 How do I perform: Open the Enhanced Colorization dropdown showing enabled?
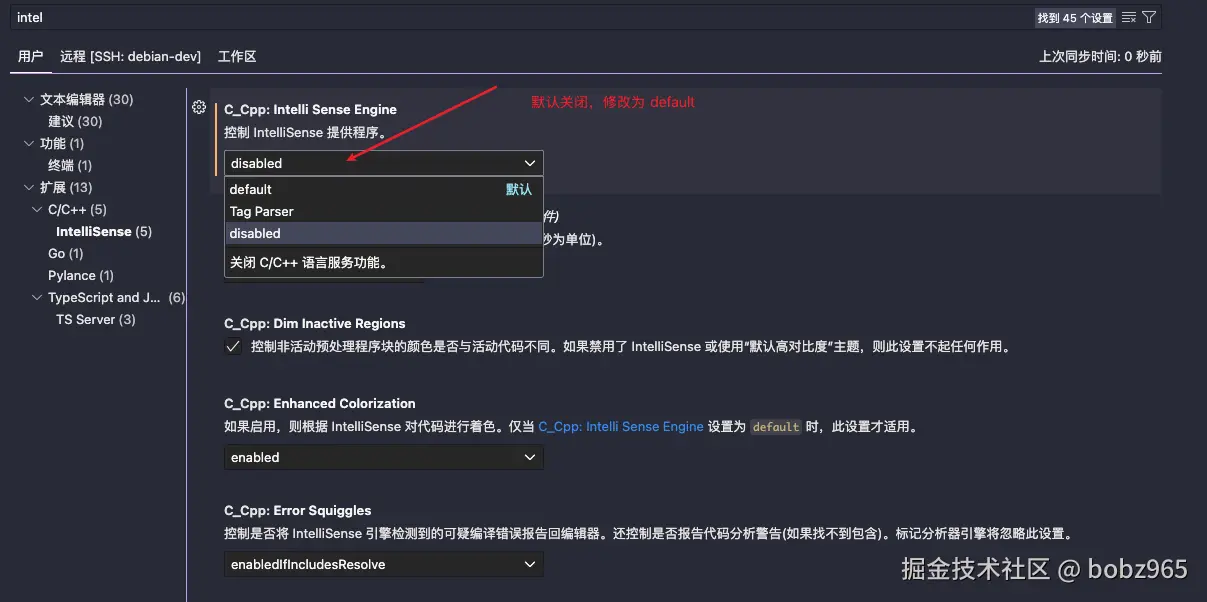pos(384,457)
